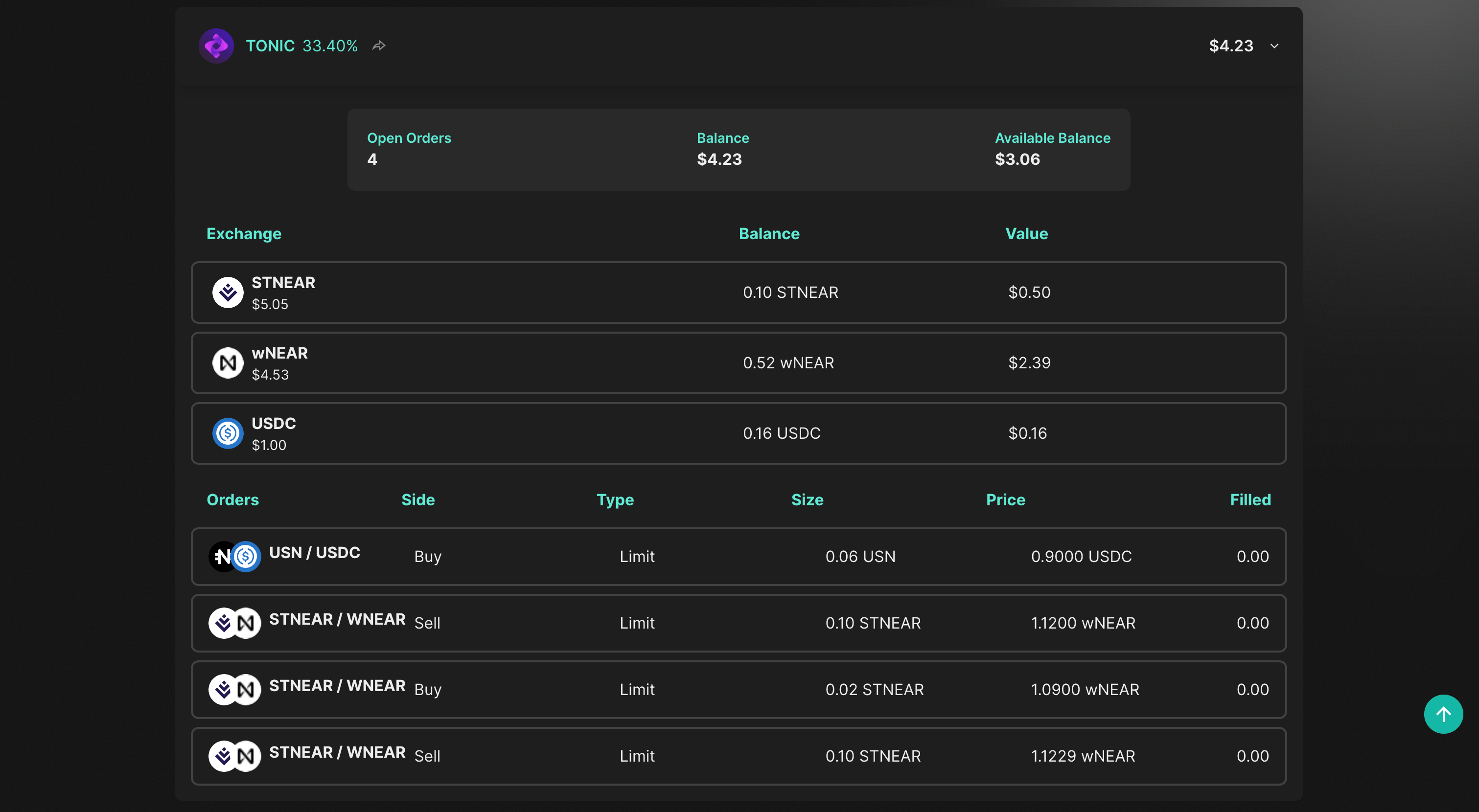Click the Exchange column header
This screenshot has height=812, width=1479.
pyautogui.click(x=243, y=233)
